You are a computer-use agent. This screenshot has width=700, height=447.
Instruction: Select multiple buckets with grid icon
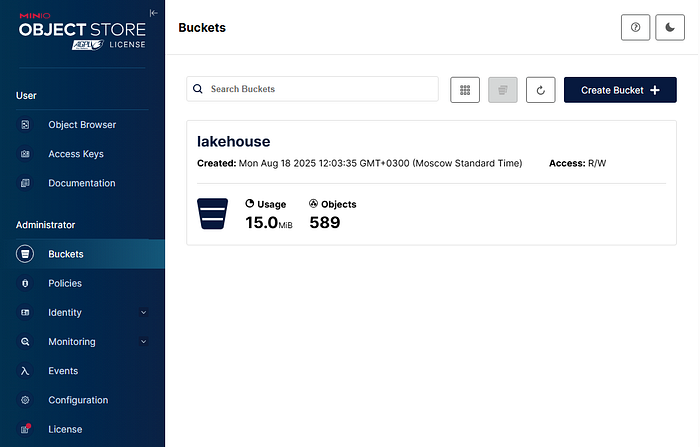(465, 90)
